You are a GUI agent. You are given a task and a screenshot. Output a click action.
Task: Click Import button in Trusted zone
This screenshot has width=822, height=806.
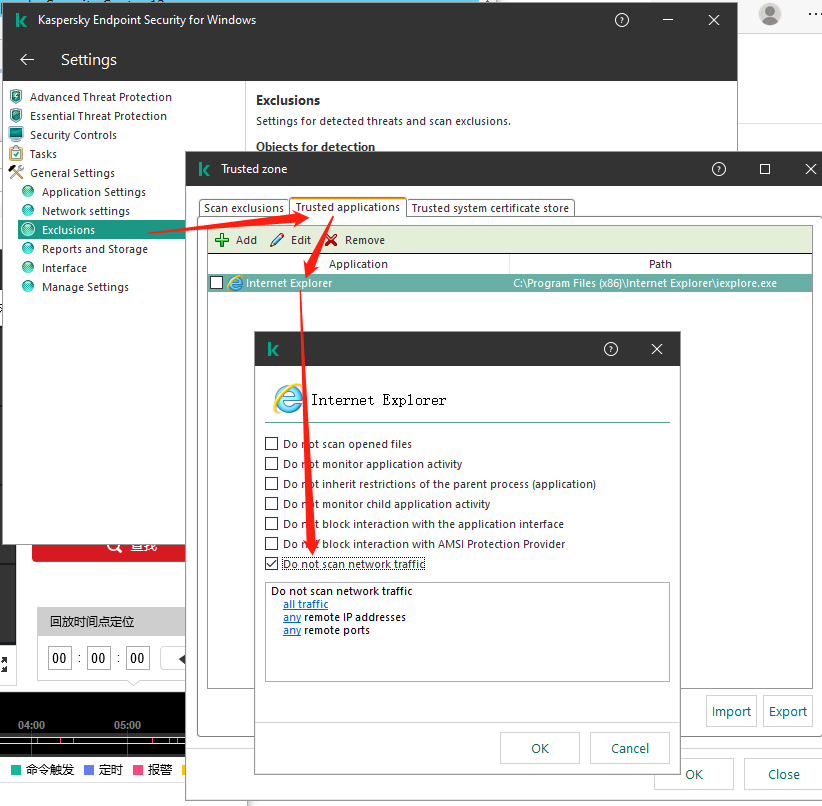(731, 711)
